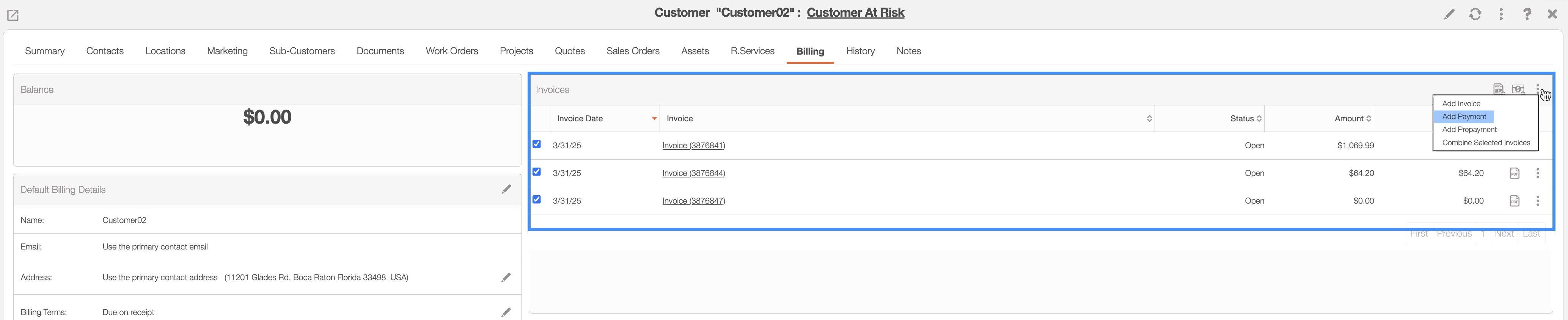
Task: Uncheck the Invoice 3876841 checkbox
Action: tap(536, 144)
